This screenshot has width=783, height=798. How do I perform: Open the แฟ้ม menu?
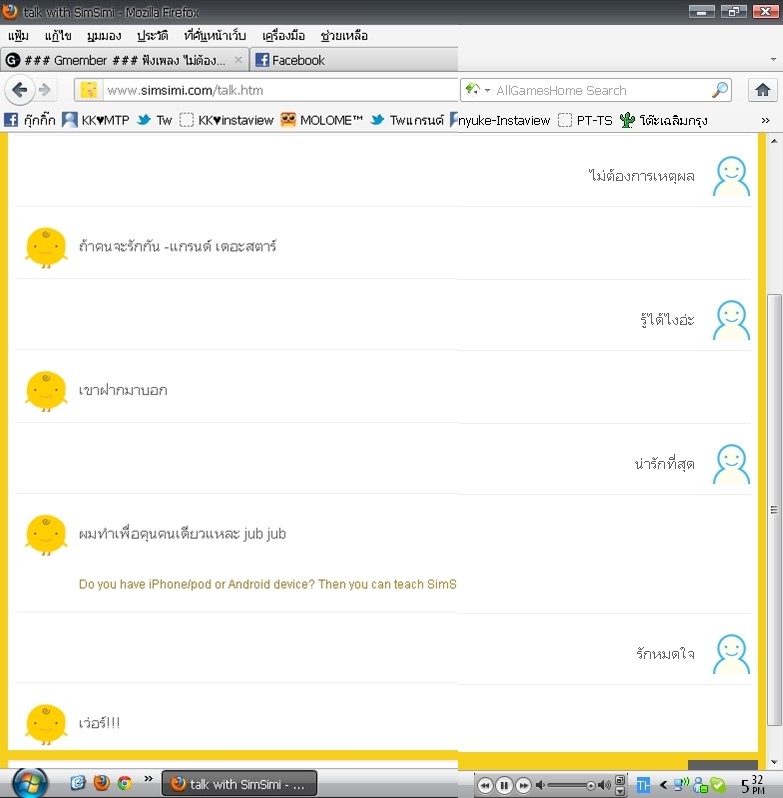tap(18, 36)
